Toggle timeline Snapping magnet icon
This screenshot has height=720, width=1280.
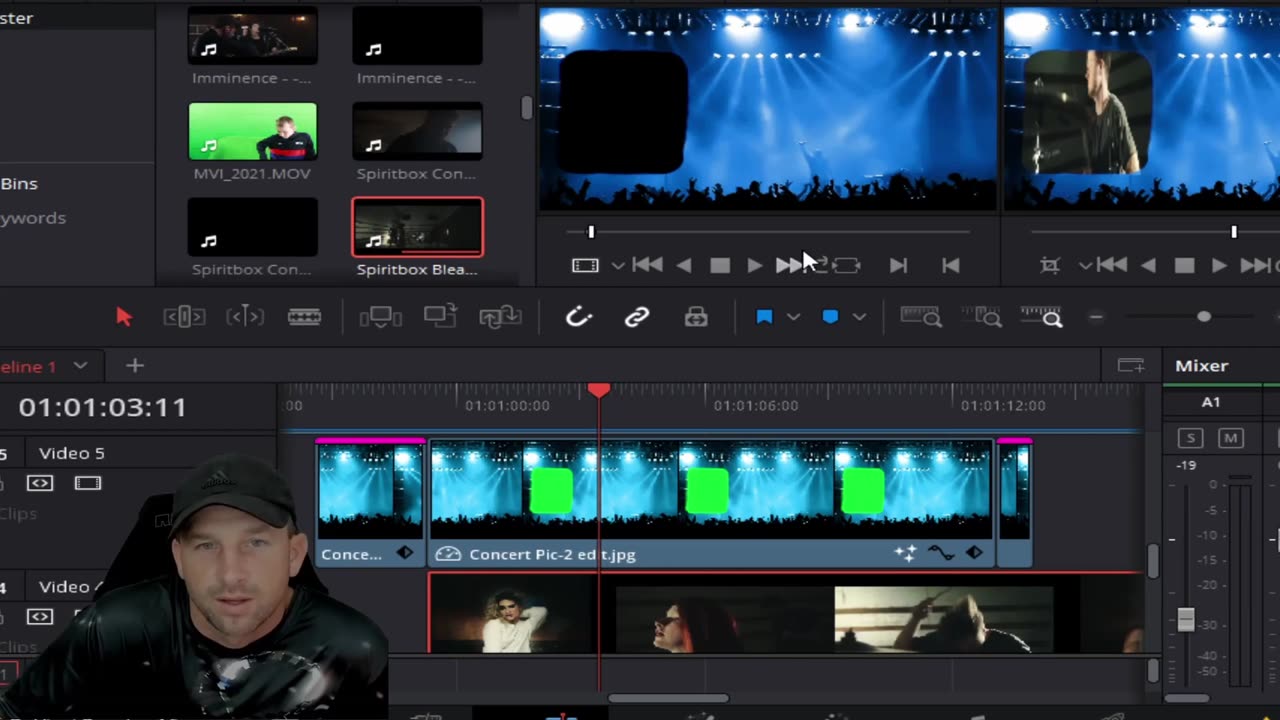point(579,317)
